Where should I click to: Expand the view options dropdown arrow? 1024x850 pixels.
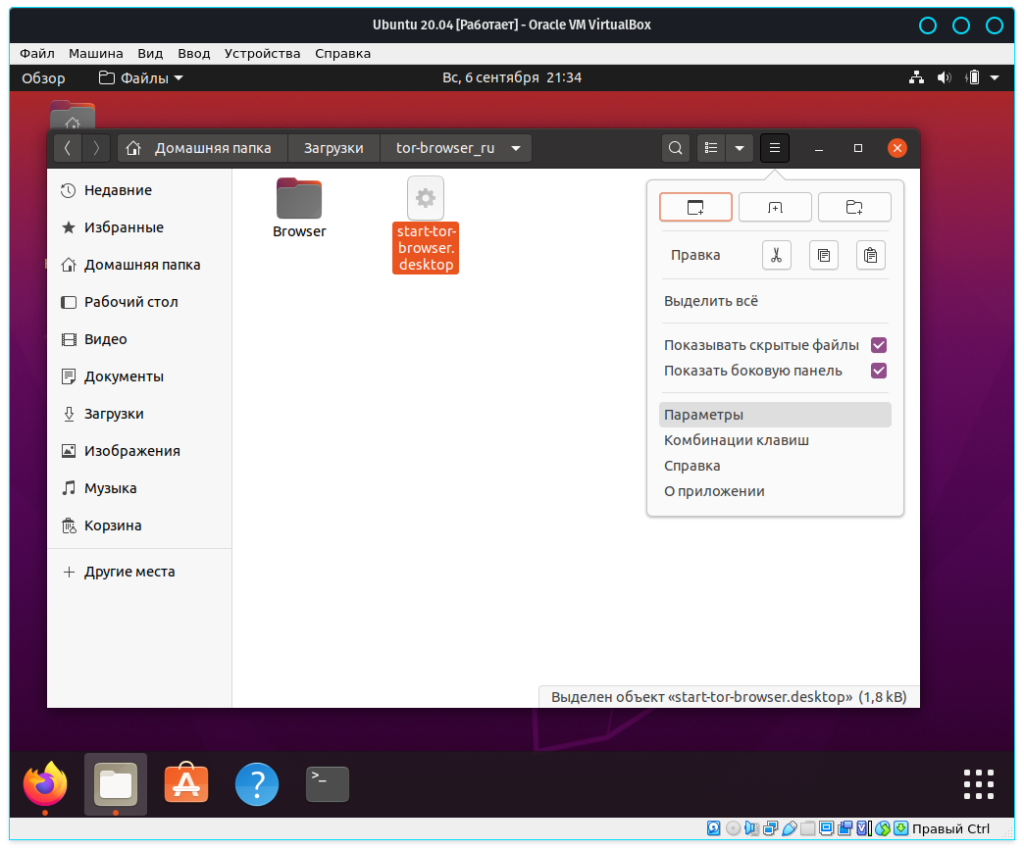click(739, 148)
